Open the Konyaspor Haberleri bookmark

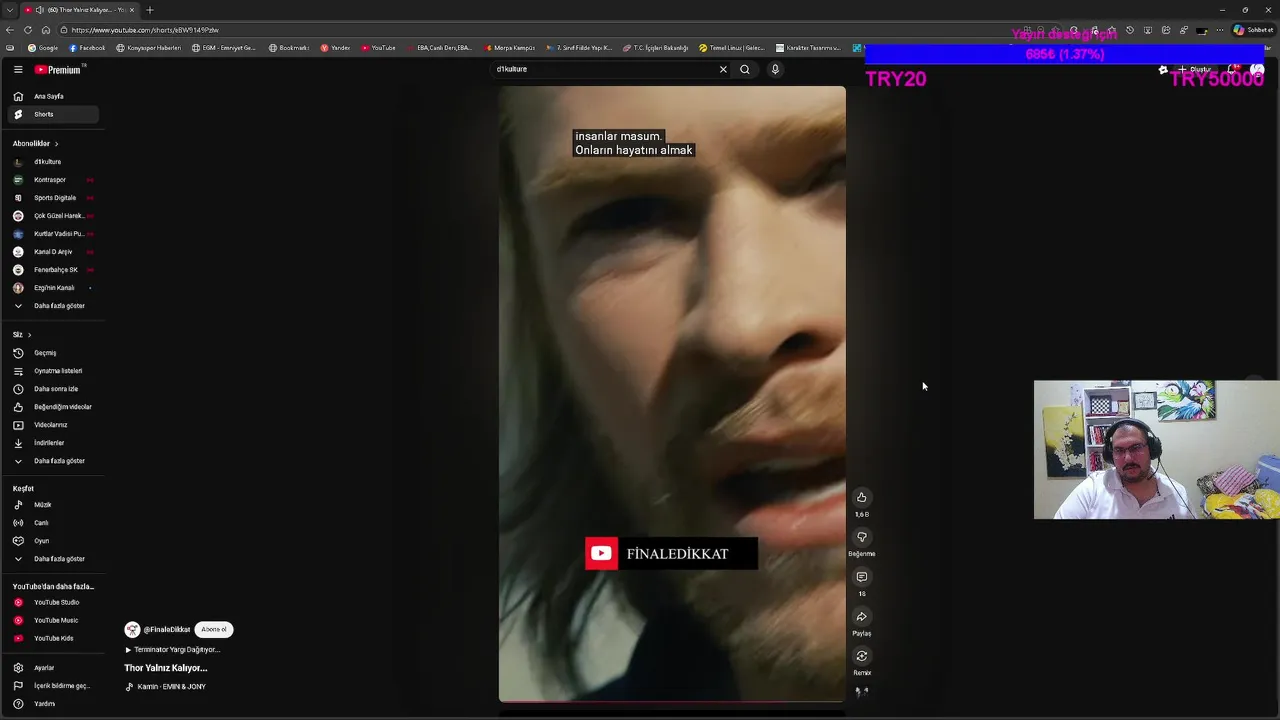[x=149, y=48]
